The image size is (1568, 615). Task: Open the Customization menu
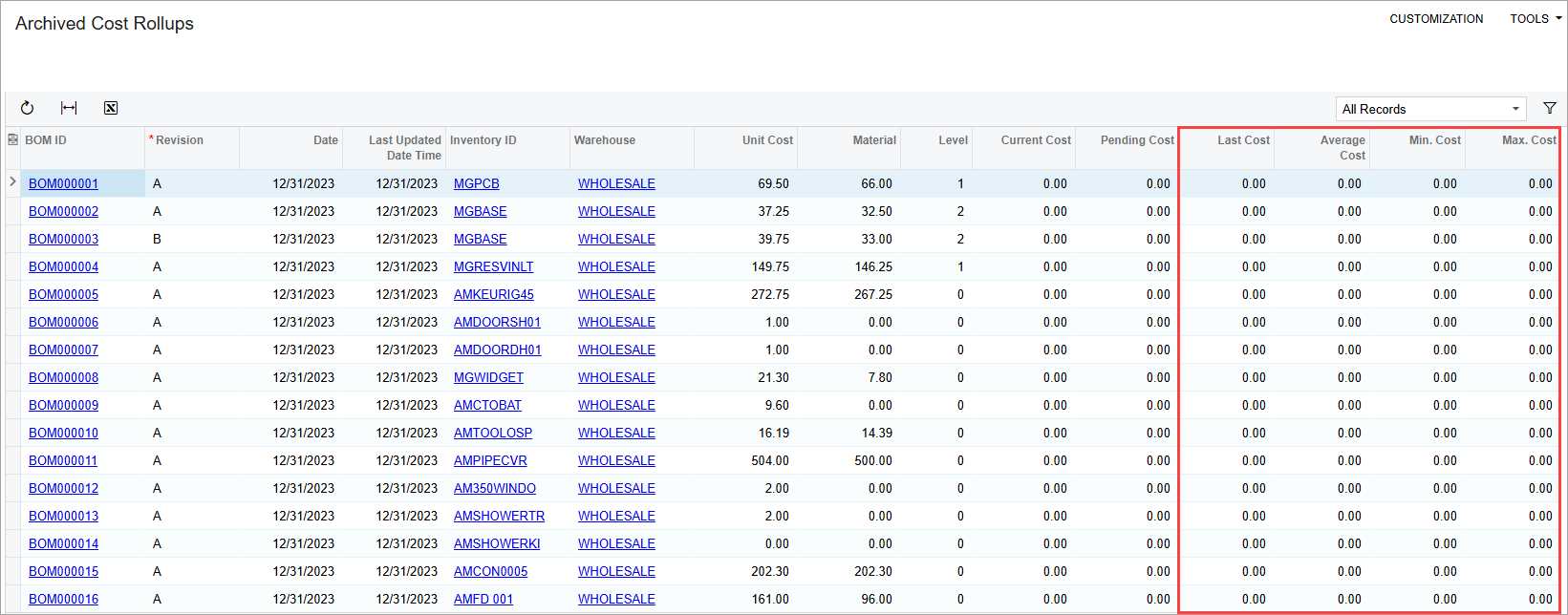1435,19
